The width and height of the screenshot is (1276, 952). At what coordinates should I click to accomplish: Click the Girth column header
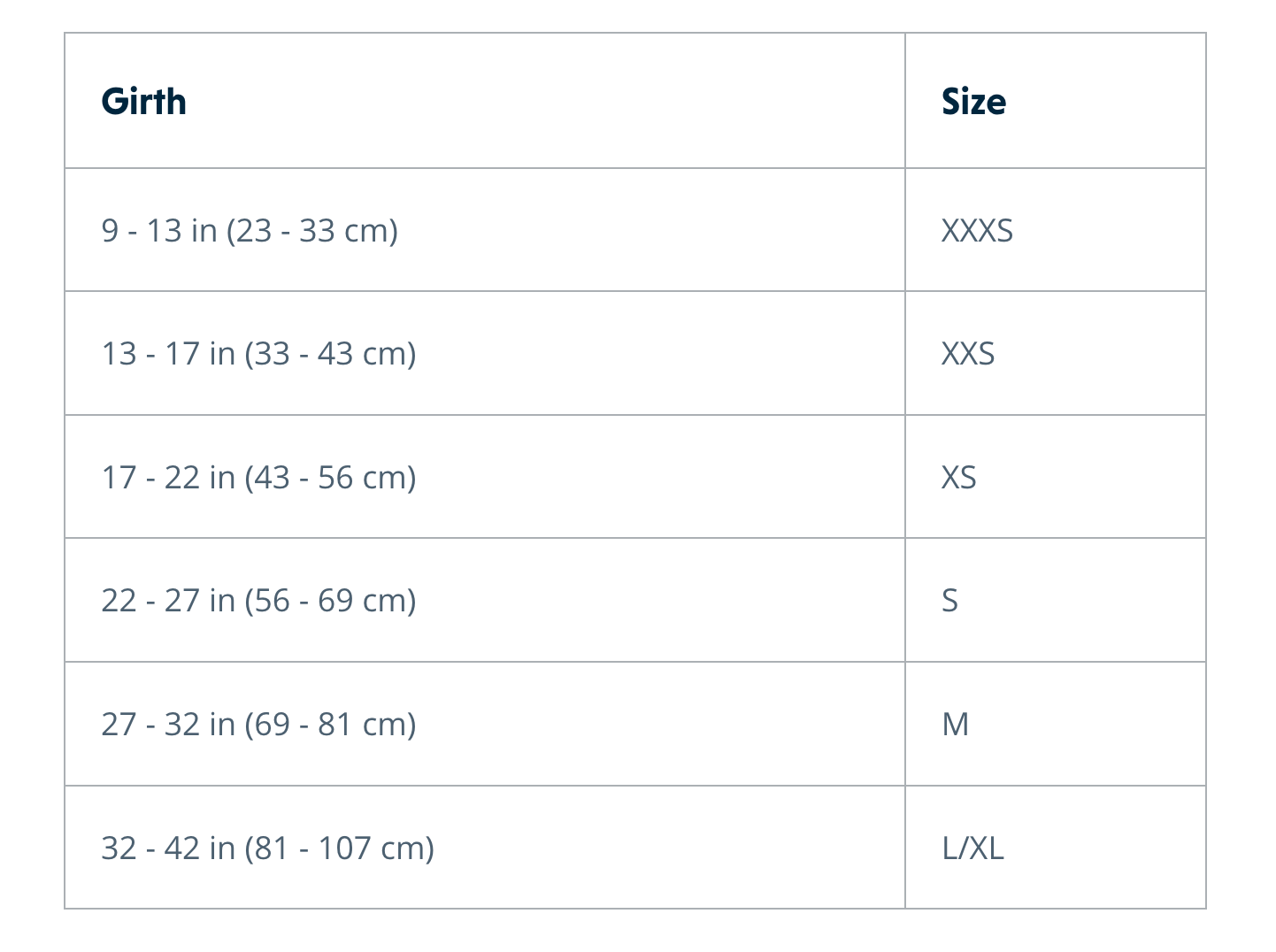[x=144, y=102]
